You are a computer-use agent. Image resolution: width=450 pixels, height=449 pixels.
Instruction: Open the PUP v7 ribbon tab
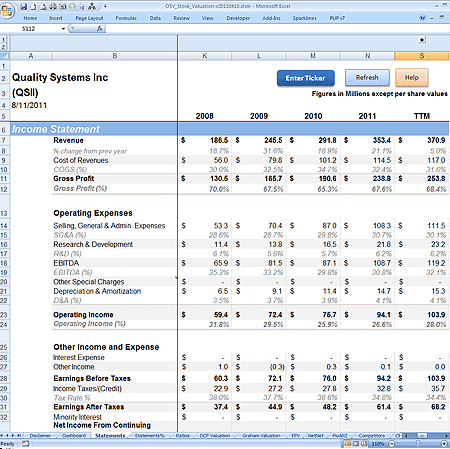click(337, 18)
